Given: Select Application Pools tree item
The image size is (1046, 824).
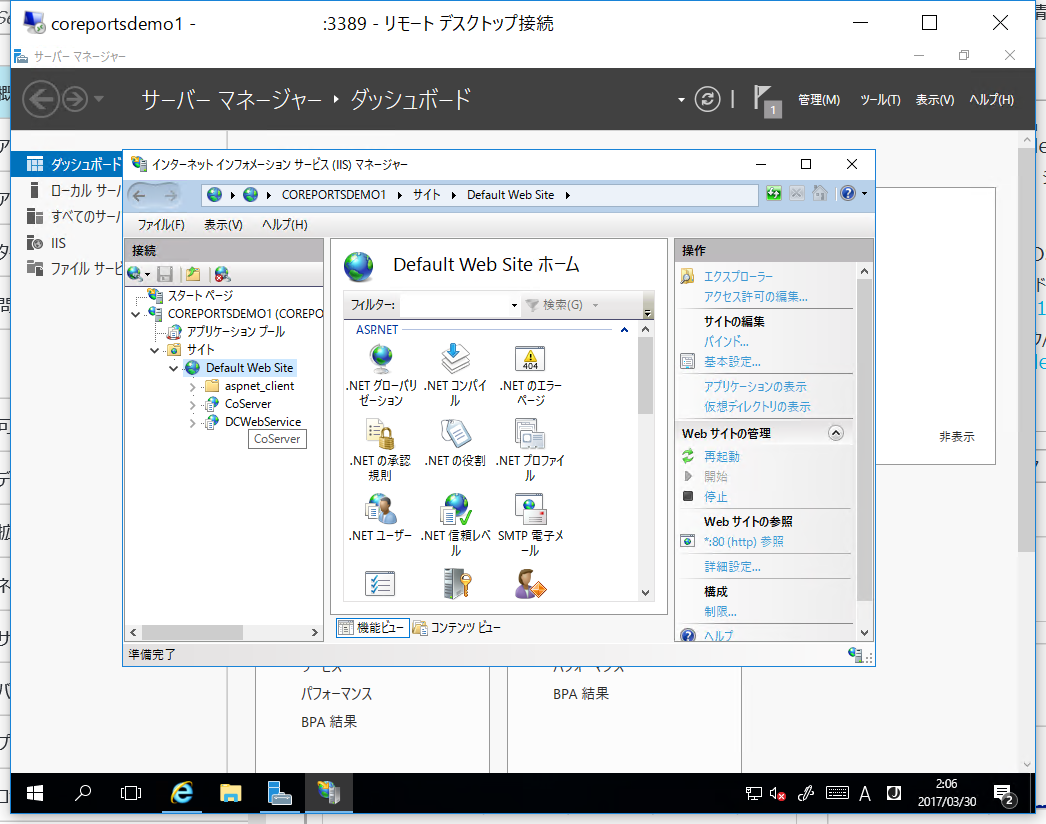Looking at the screenshot, I should [235, 332].
